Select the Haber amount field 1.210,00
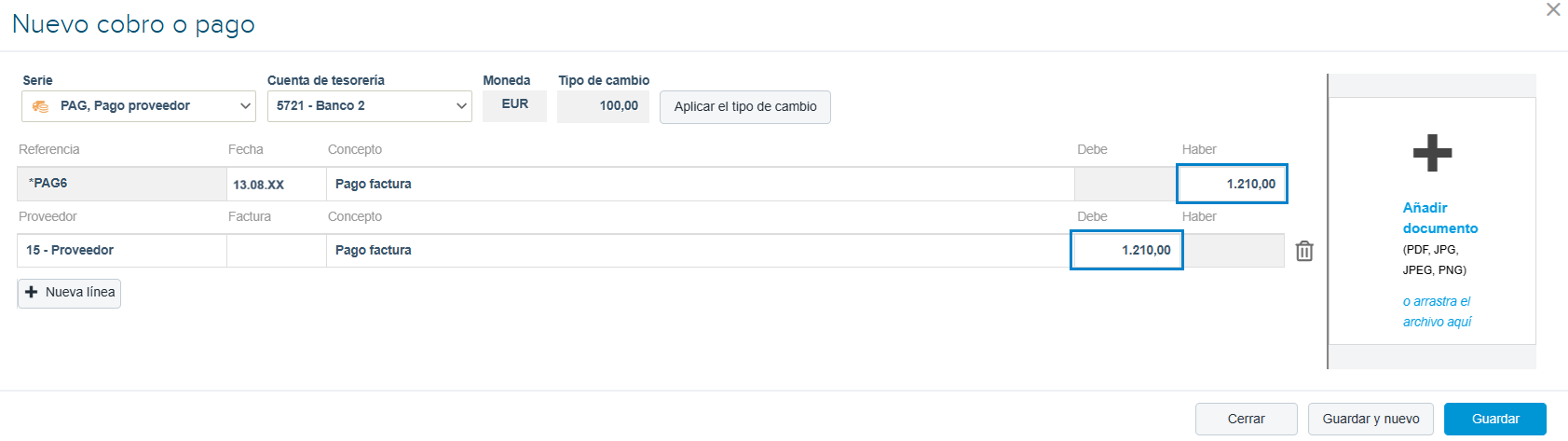Image resolution: width=1568 pixels, height=441 pixels. [1233, 184]
